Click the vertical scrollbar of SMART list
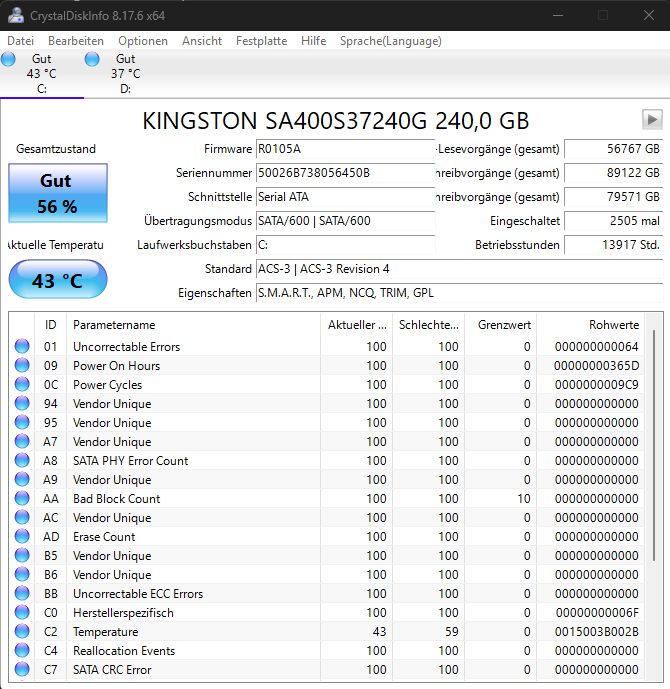This screenshot has height=689, width=670. click(x=654, y=445)
